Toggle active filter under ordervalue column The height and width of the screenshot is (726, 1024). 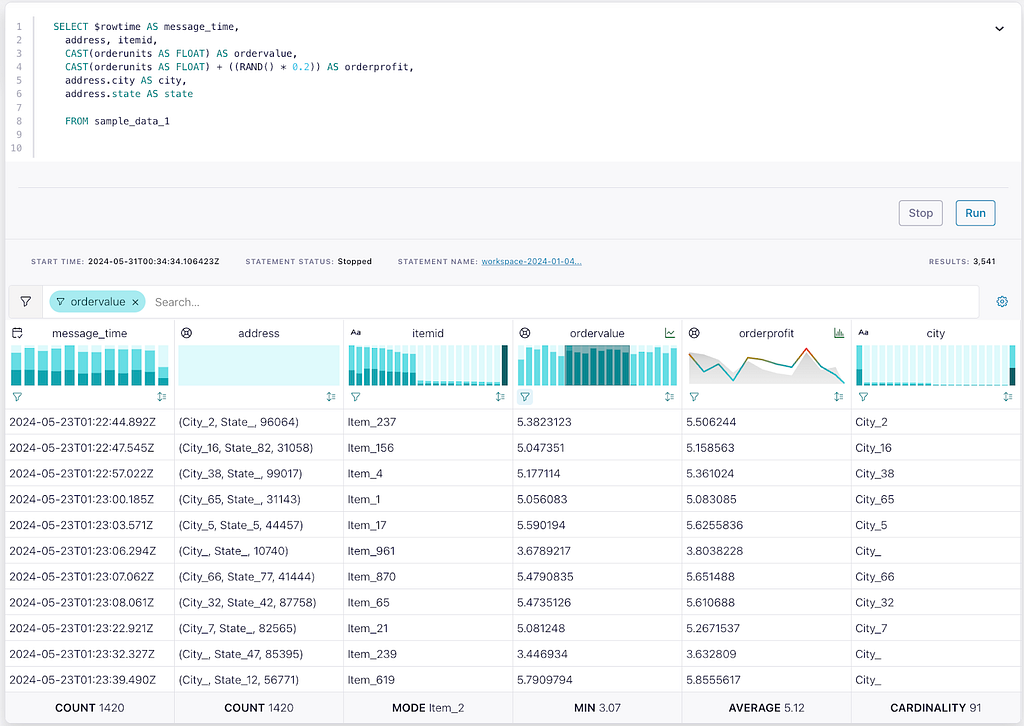click(524, 396)
